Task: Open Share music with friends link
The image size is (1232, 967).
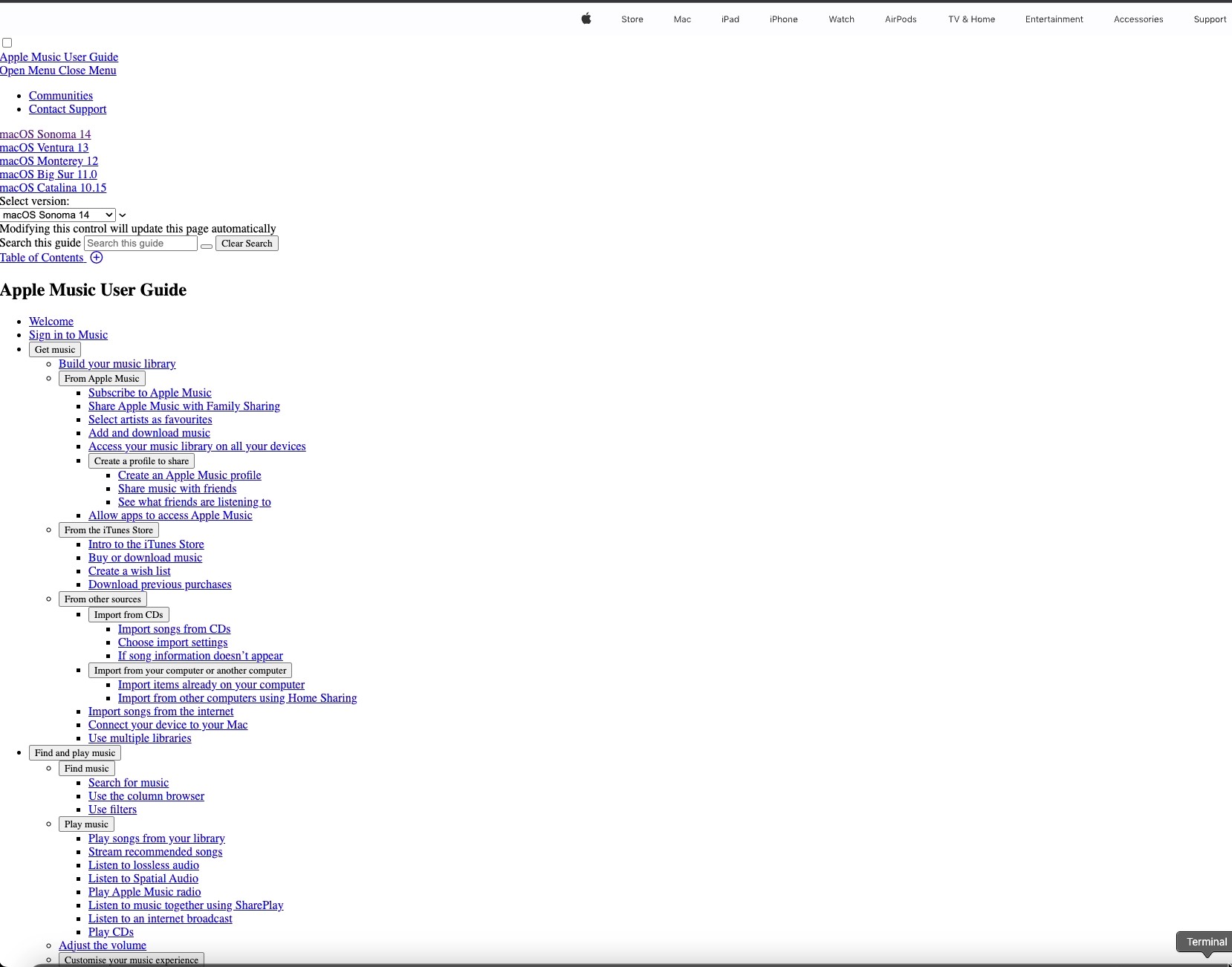Action: click(x=178, y=489)
